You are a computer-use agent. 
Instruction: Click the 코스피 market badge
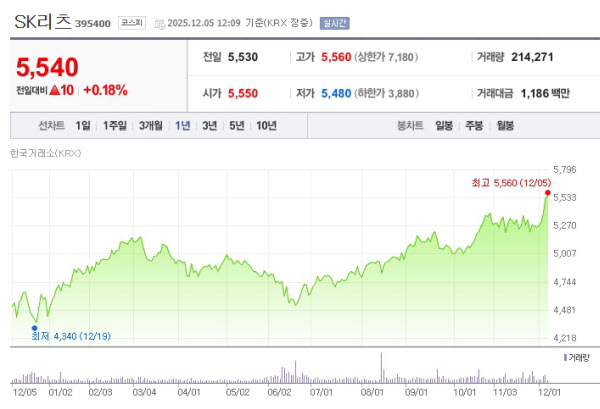(x=130, y=21)
